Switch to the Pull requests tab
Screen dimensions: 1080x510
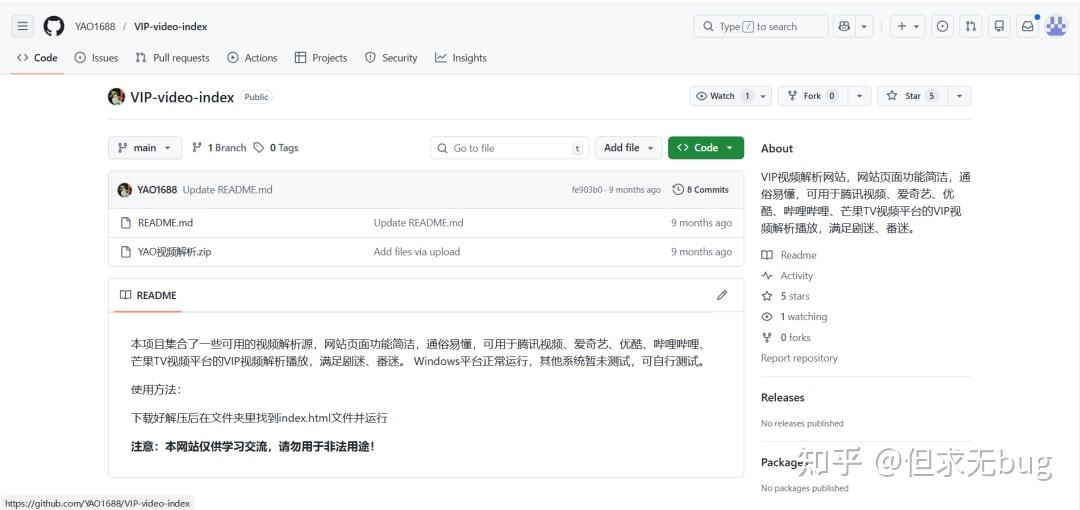coord(172,58)
